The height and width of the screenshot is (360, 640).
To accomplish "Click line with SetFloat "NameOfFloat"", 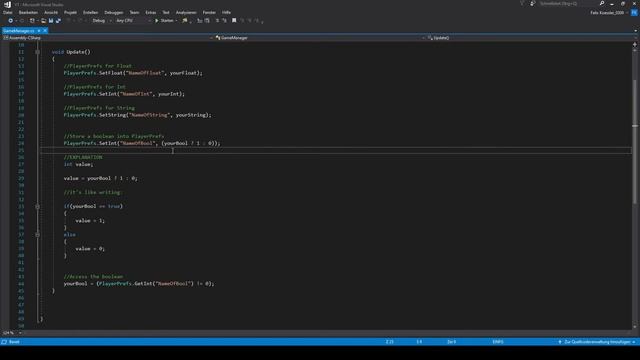I will click(x=133, y=73).
